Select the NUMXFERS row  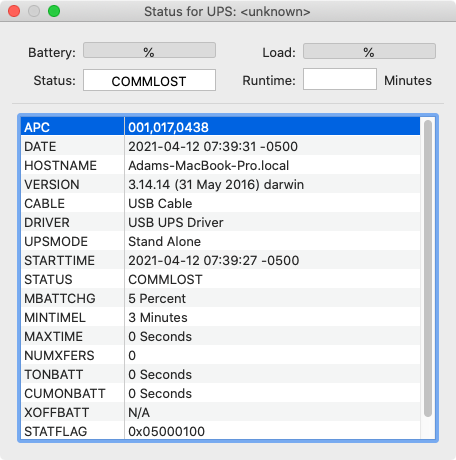[x=220, y=355]
